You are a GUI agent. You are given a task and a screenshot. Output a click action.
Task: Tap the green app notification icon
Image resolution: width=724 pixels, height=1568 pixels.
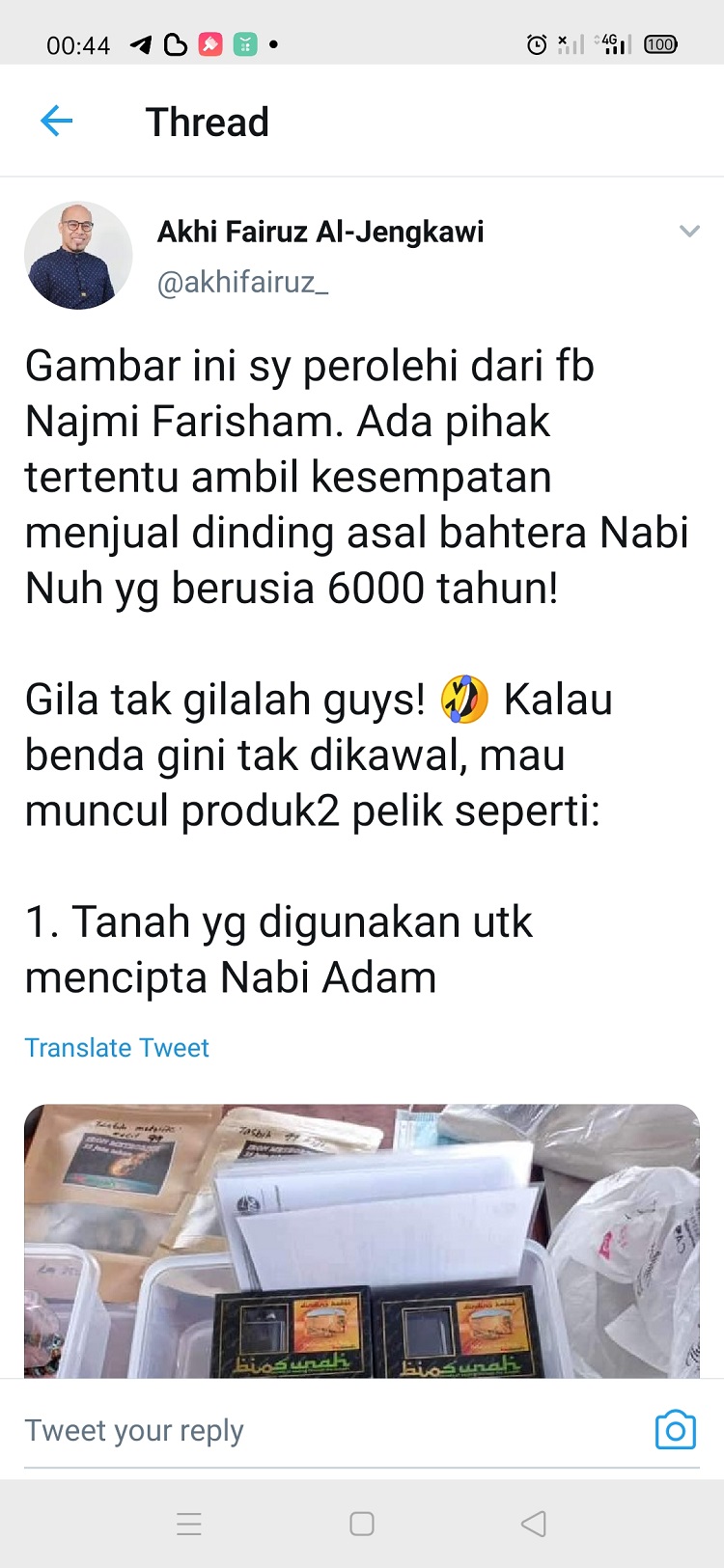coord(245,44)
